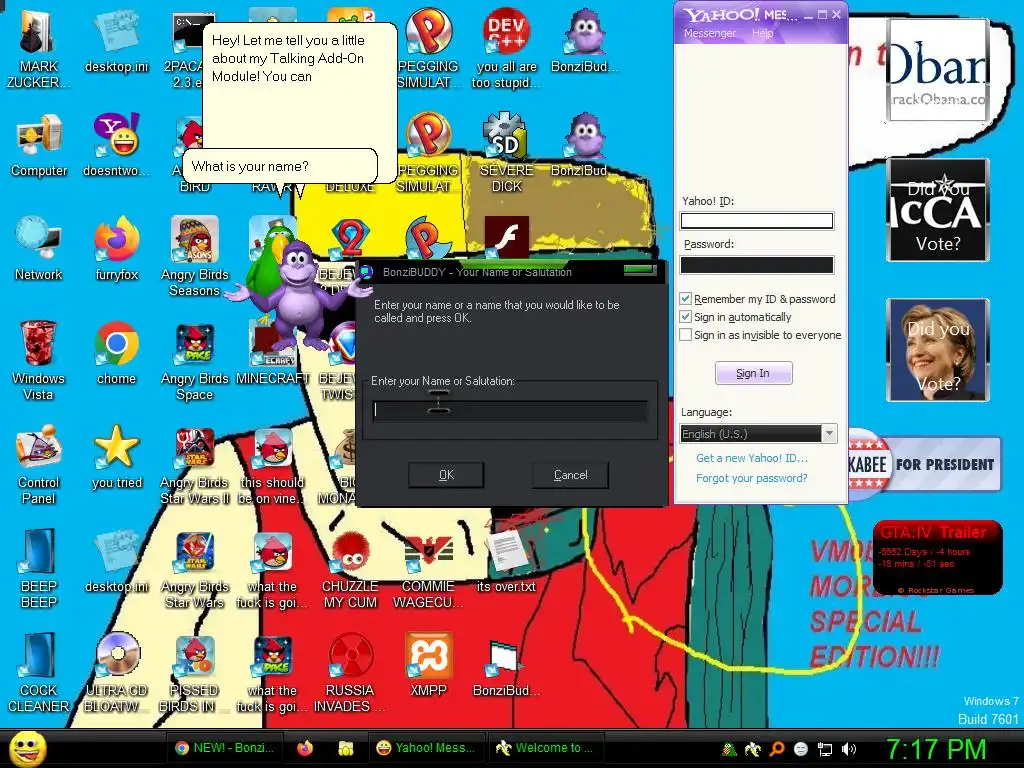Toggle 'Remember my ID & password' checkbox
Viewport: 1024px width, 768px height.
pos(685,298)
